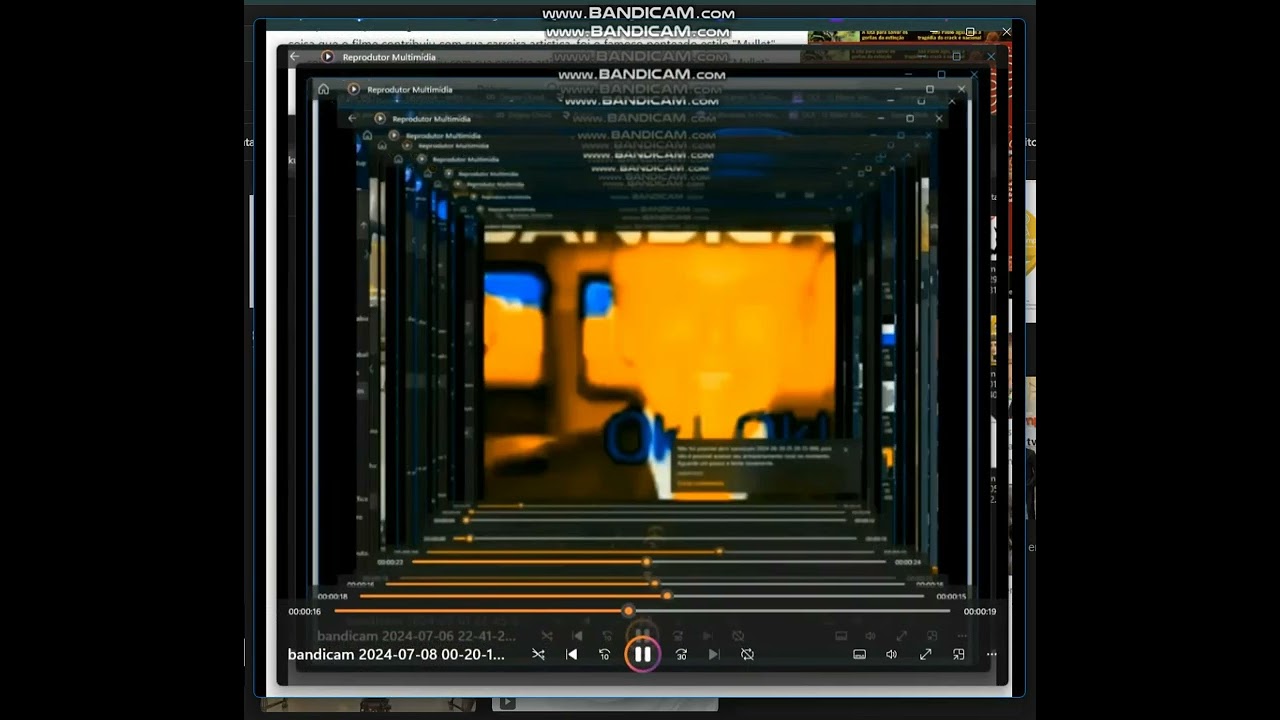Open the more options ellipsis menu

pos(991,654)
